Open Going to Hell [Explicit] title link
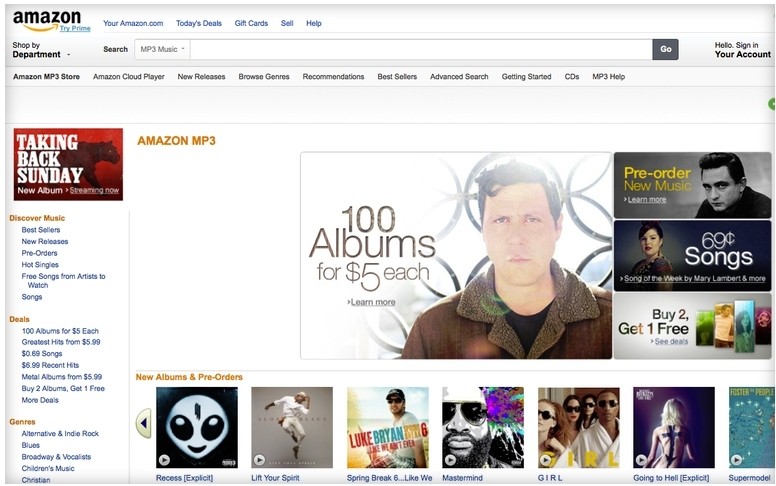776x486 pixels. click(671, 478)
